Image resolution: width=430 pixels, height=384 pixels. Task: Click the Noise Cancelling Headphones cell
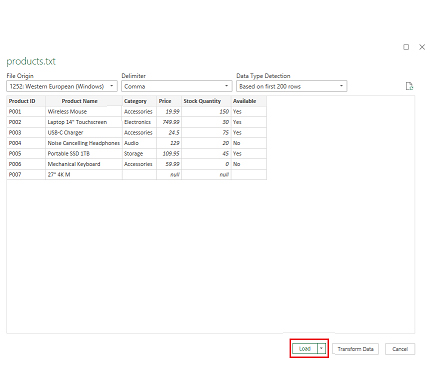click(84, 143)
